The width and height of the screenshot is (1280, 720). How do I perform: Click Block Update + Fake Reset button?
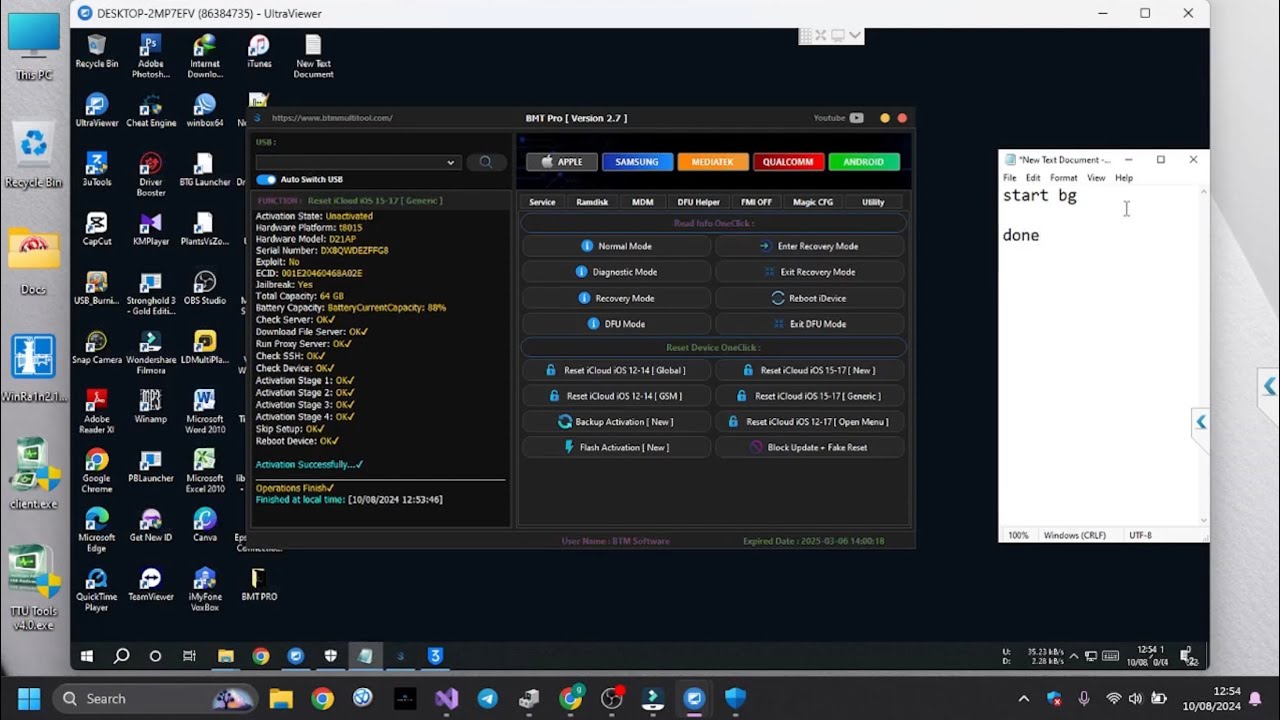(809, 448)
